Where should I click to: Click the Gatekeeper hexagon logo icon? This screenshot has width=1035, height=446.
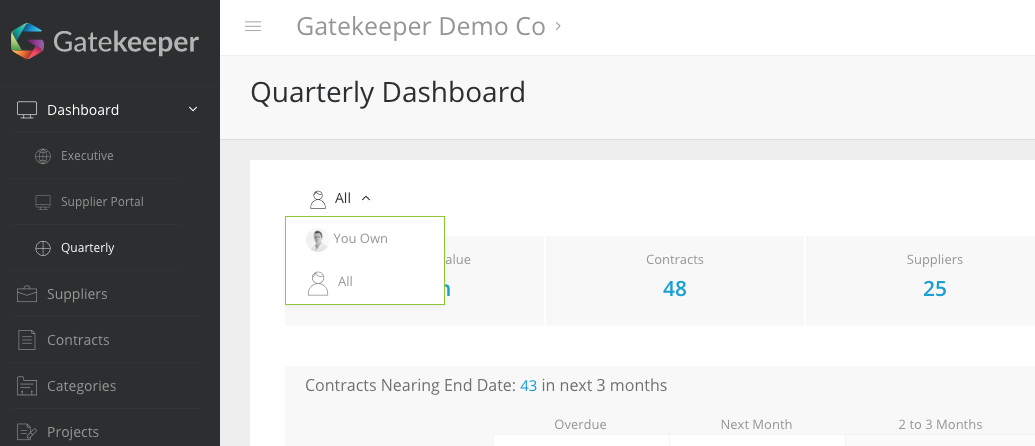tap(27, 41)
